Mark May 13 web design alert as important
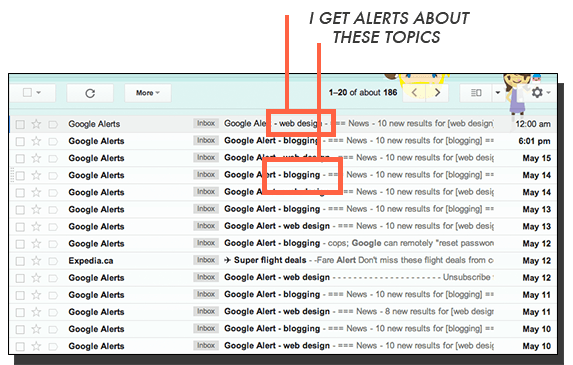Screen dimensions: 573x365 53,227
